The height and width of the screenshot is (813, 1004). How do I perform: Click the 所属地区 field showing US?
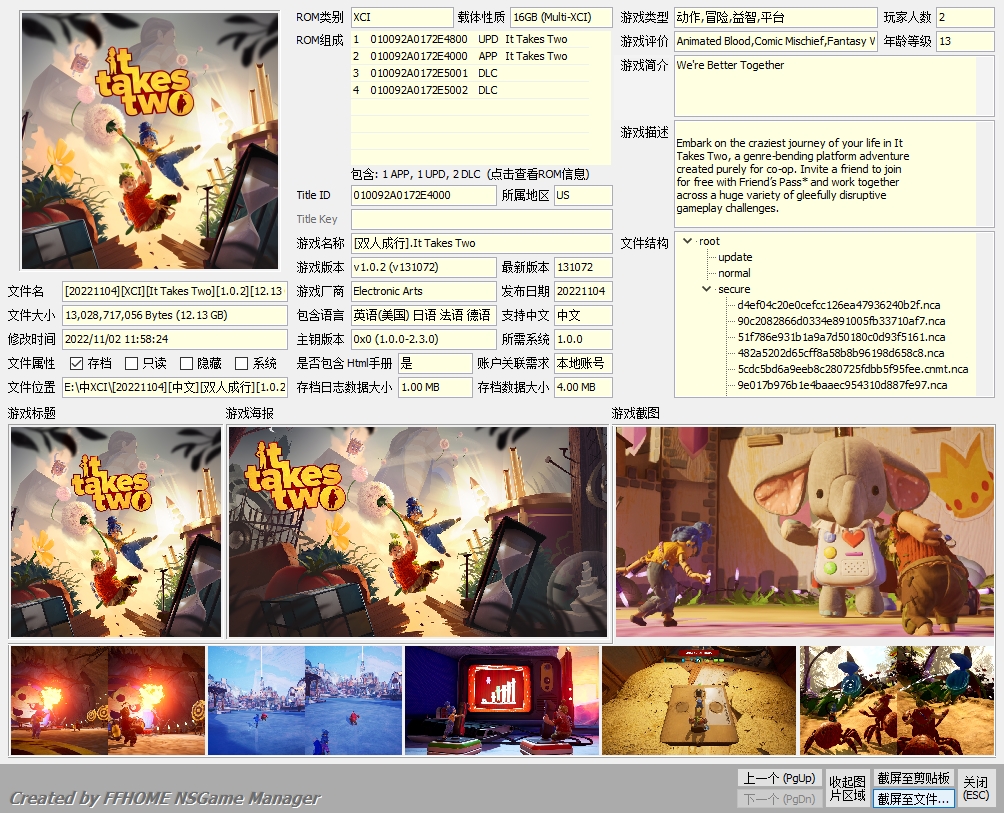pyautogui.click(x=583, y=195)
